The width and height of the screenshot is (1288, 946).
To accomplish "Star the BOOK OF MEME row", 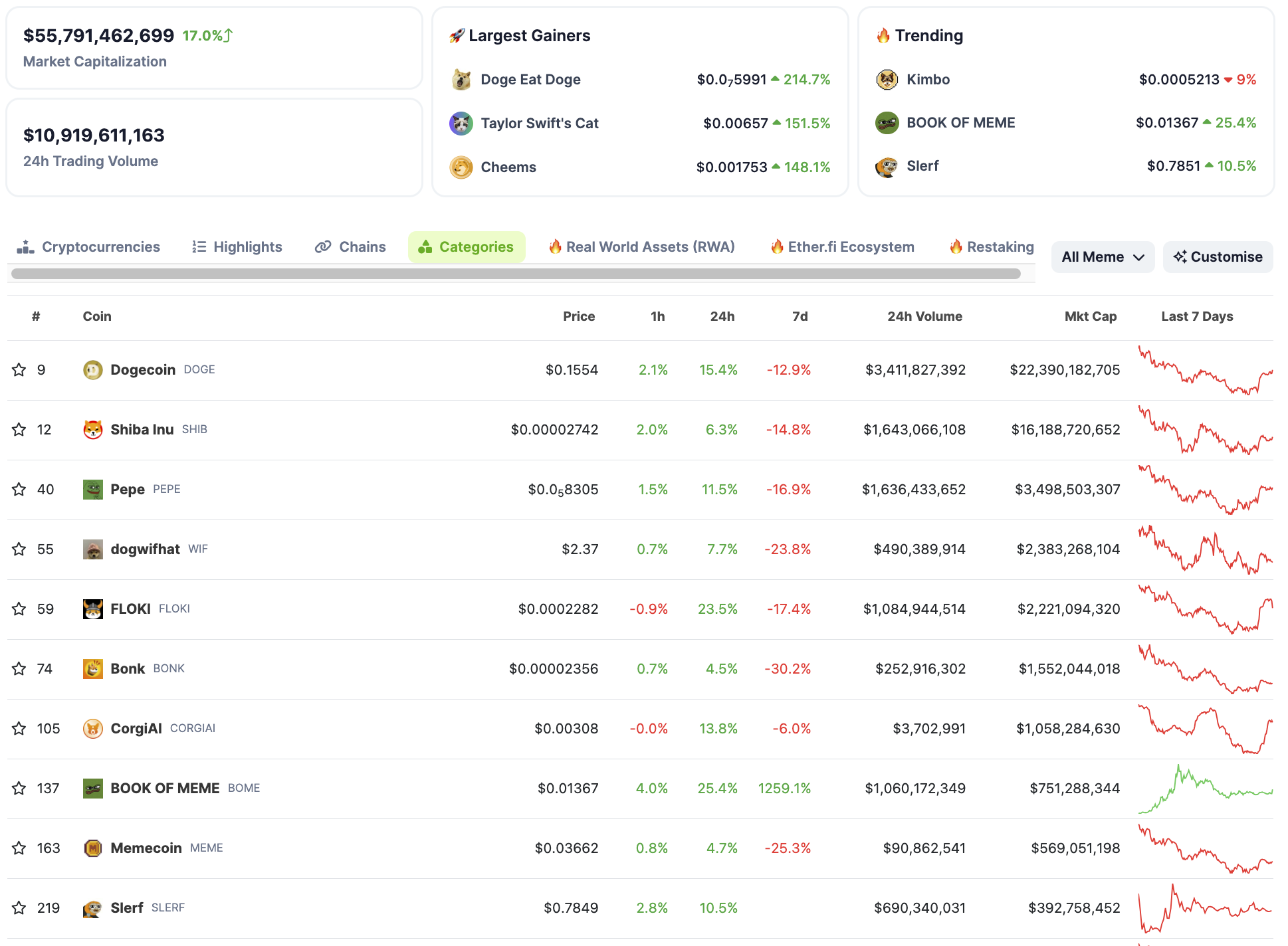I will [x=19, y=789].
